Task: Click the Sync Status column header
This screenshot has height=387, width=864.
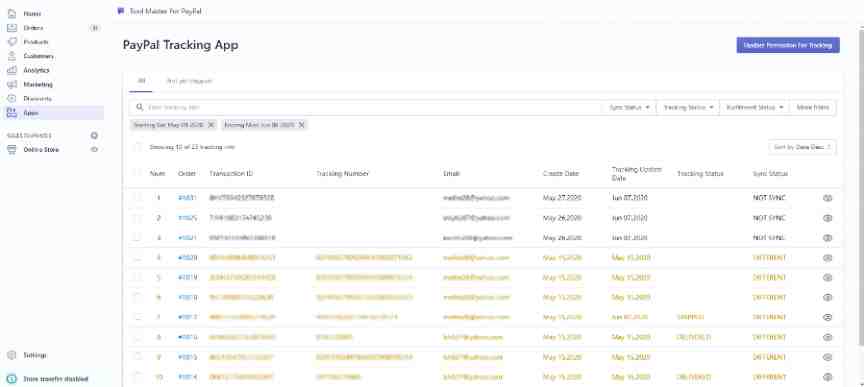Action: 770,174
